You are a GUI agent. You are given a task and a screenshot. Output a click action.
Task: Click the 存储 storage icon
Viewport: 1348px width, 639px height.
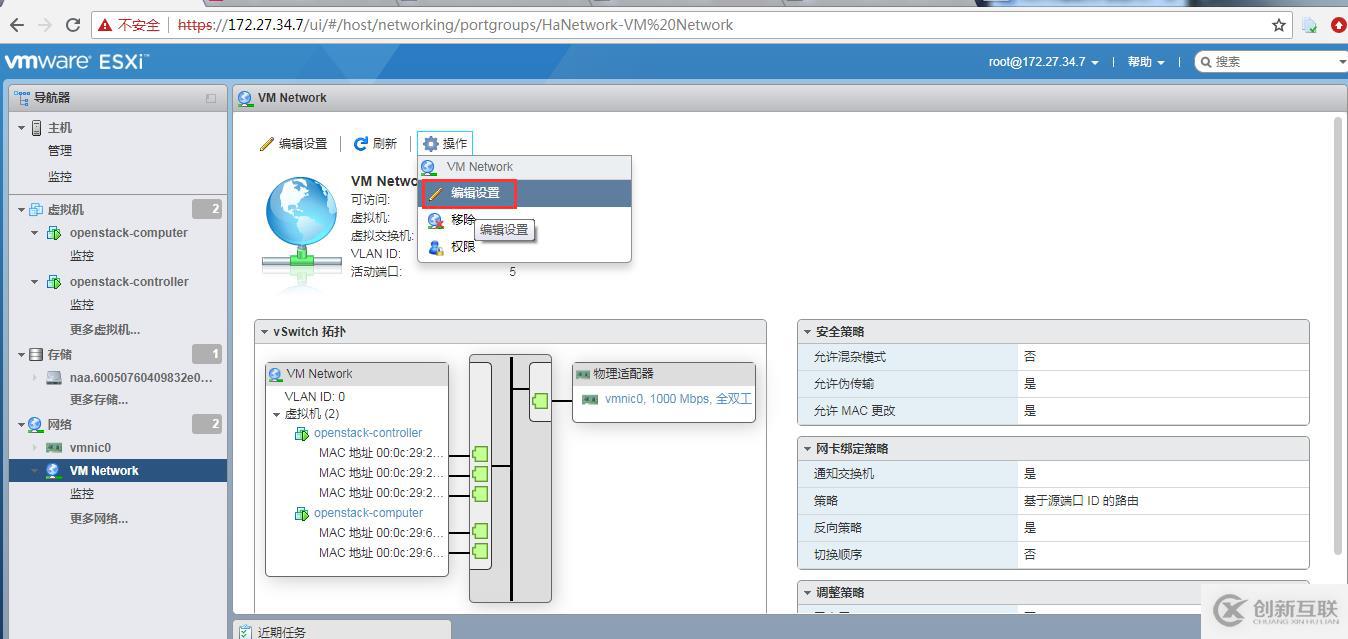pyautogui.click(x=37, y=355)
